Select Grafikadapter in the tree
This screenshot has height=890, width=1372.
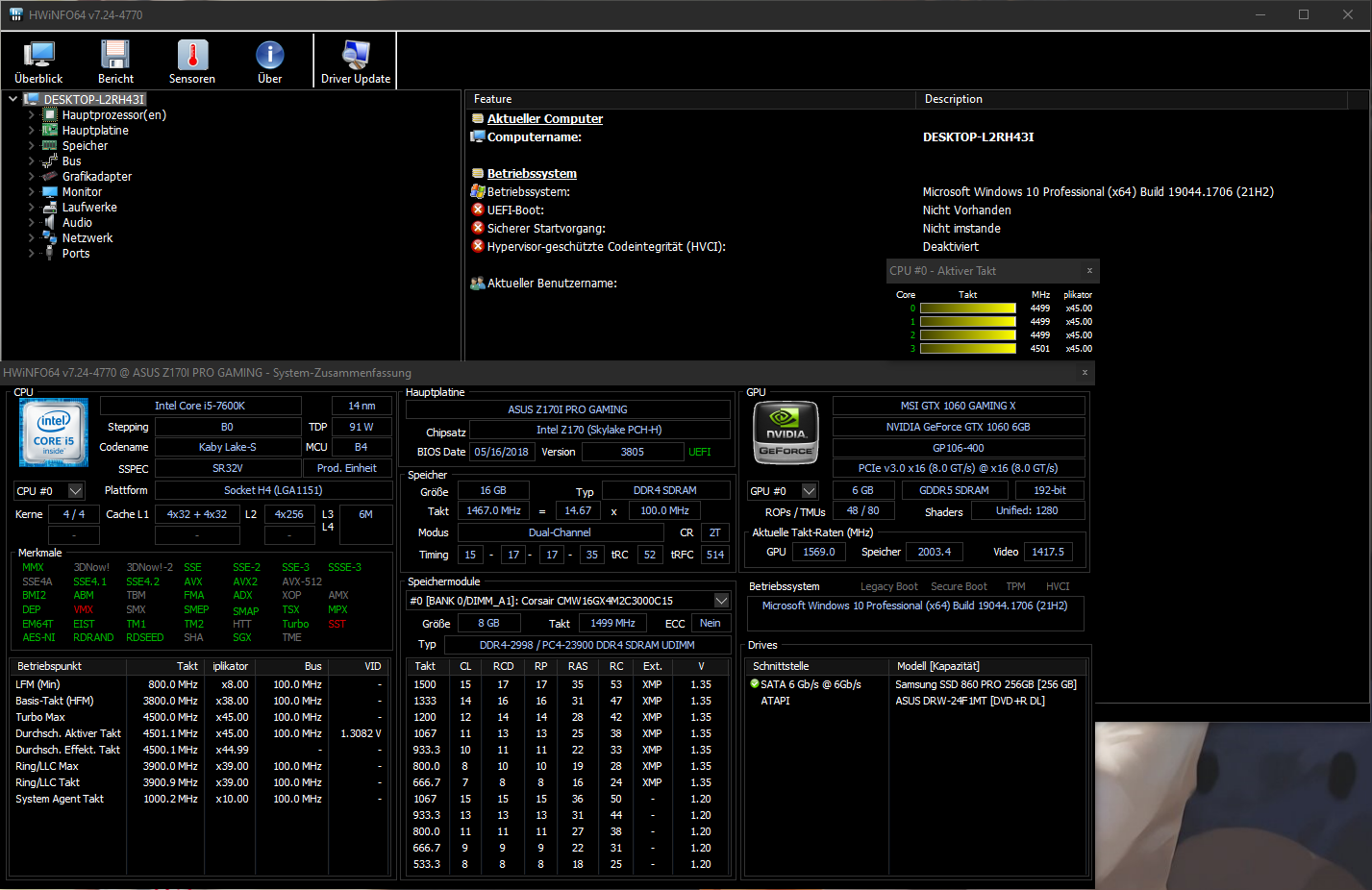pyautogui.click(x=97, y=177)
